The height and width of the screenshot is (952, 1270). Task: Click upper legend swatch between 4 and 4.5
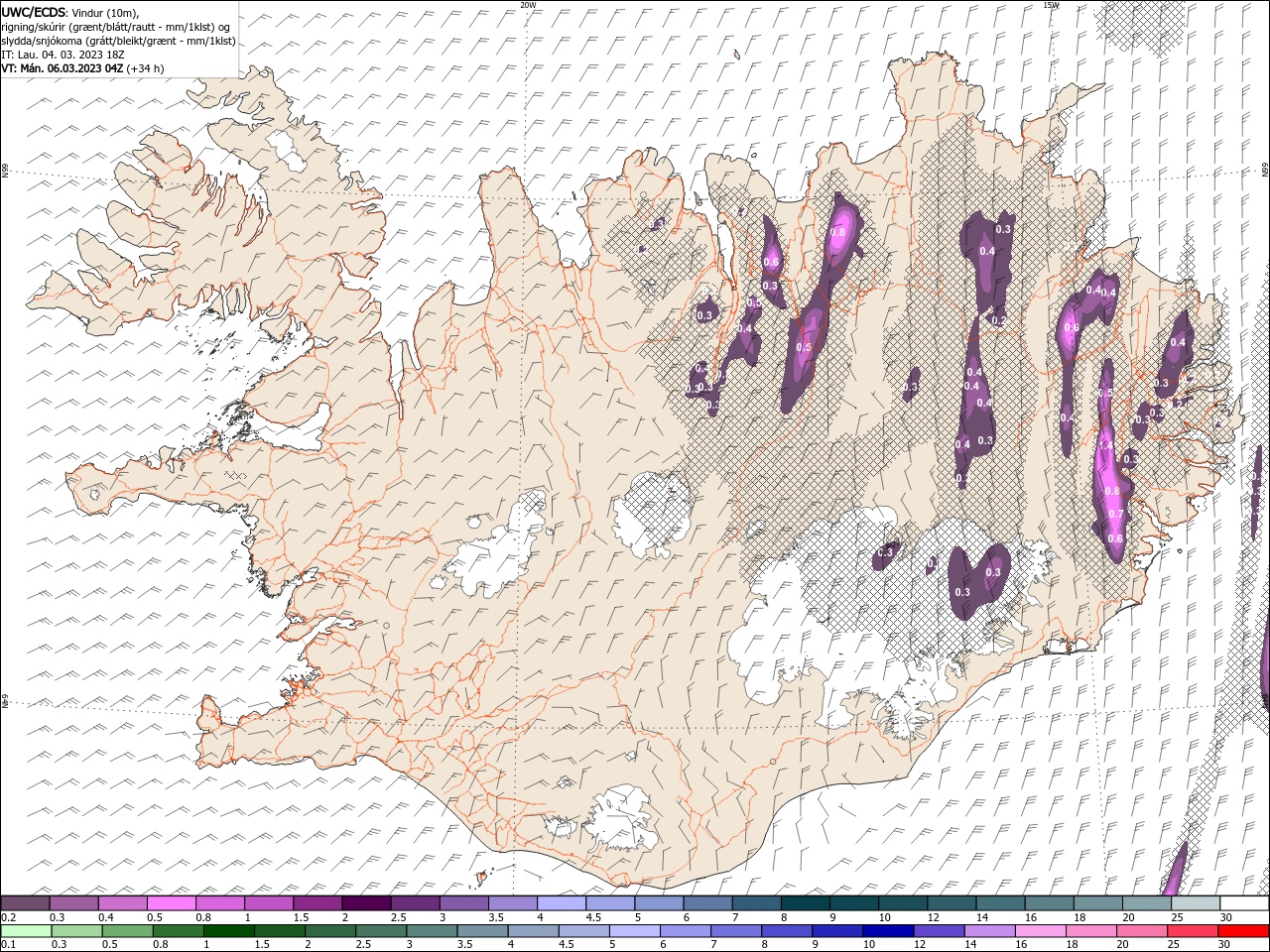point(562,903)
